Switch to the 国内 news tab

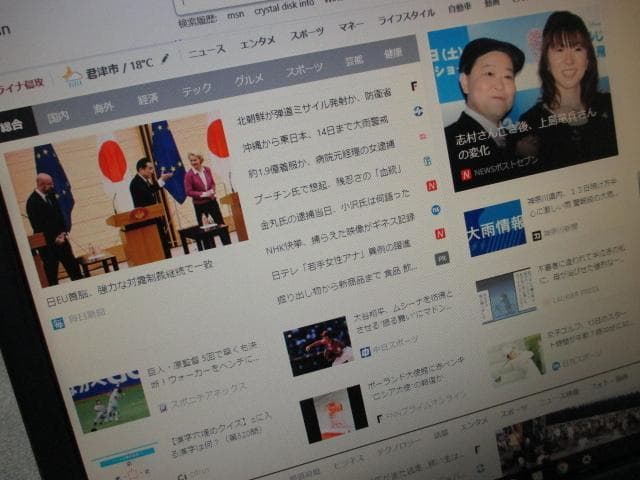click(58, 116)
